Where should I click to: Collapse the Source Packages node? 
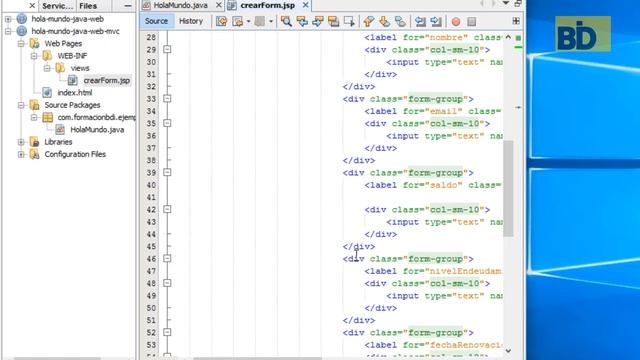[x=21, y=105]
